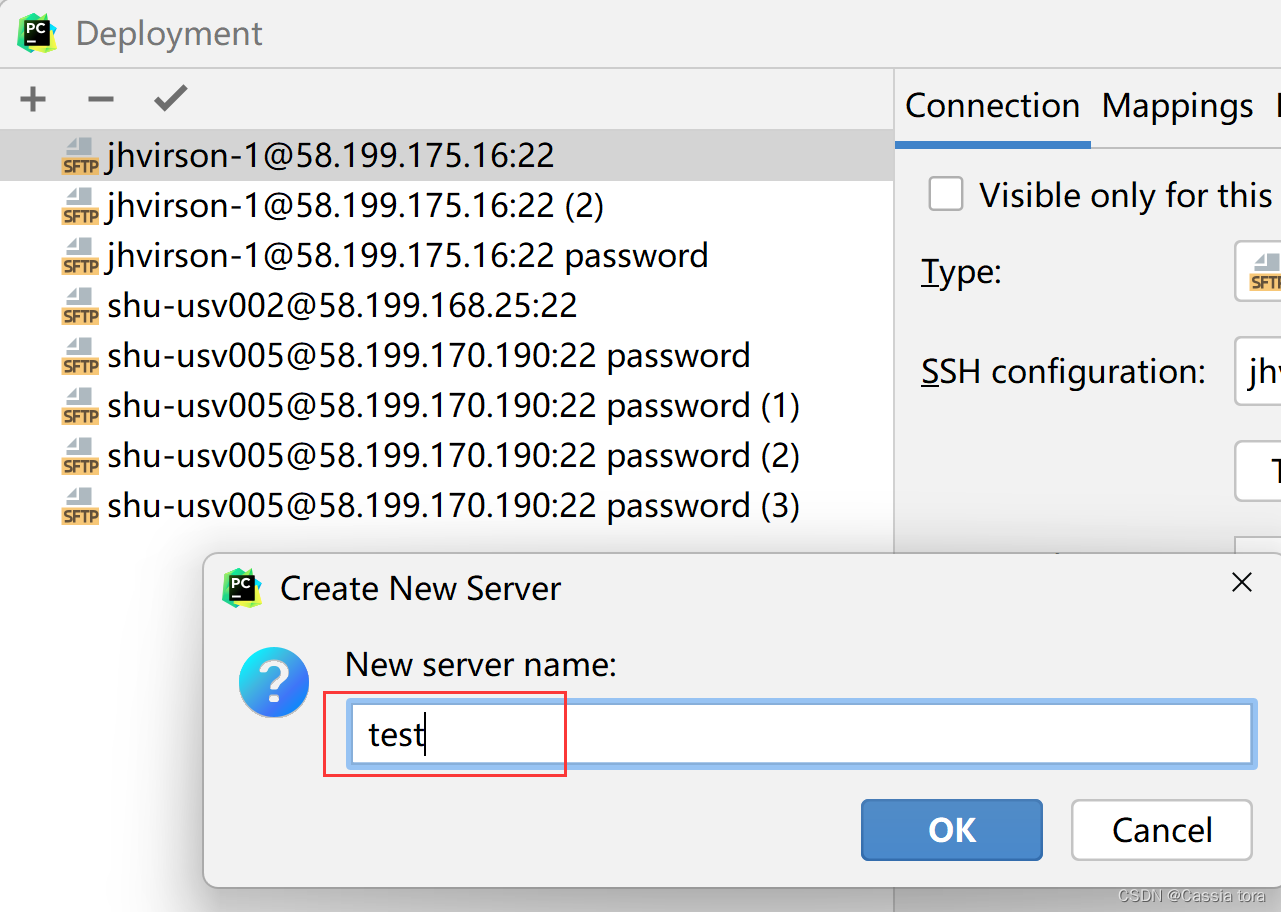Select server jhvirson-1@58.199.175.16:22 (2)
1281x912 pixels.
[447, 206]
